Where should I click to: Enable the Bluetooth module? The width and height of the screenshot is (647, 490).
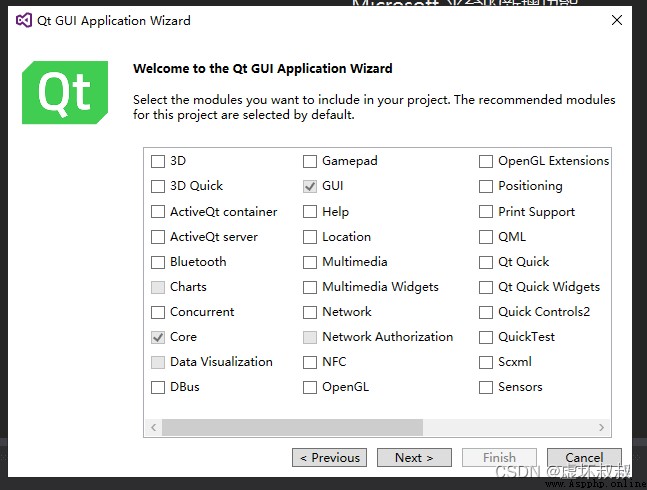(x=158, y=262)
